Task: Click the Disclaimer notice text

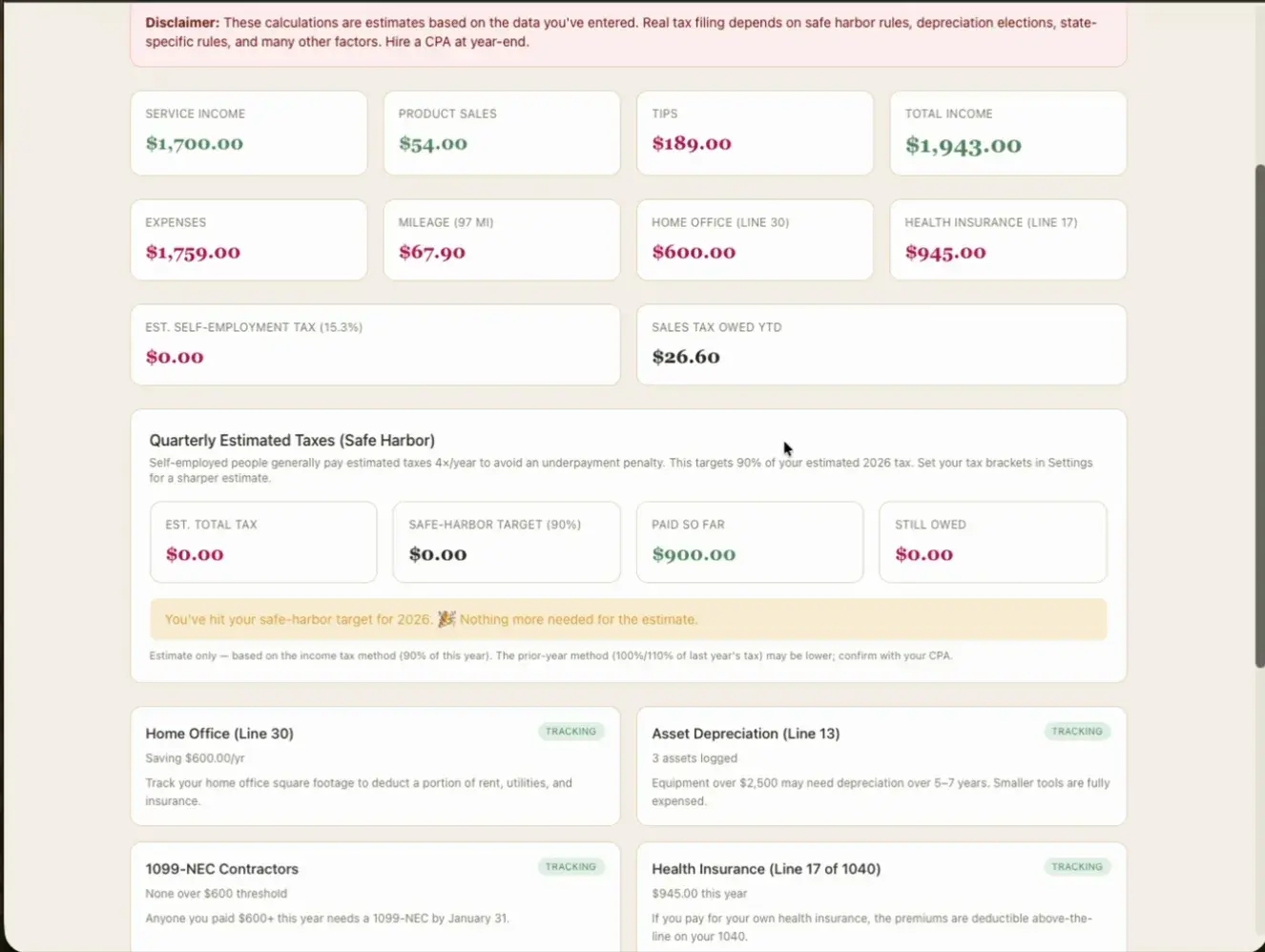Action: tap(621, 31)
